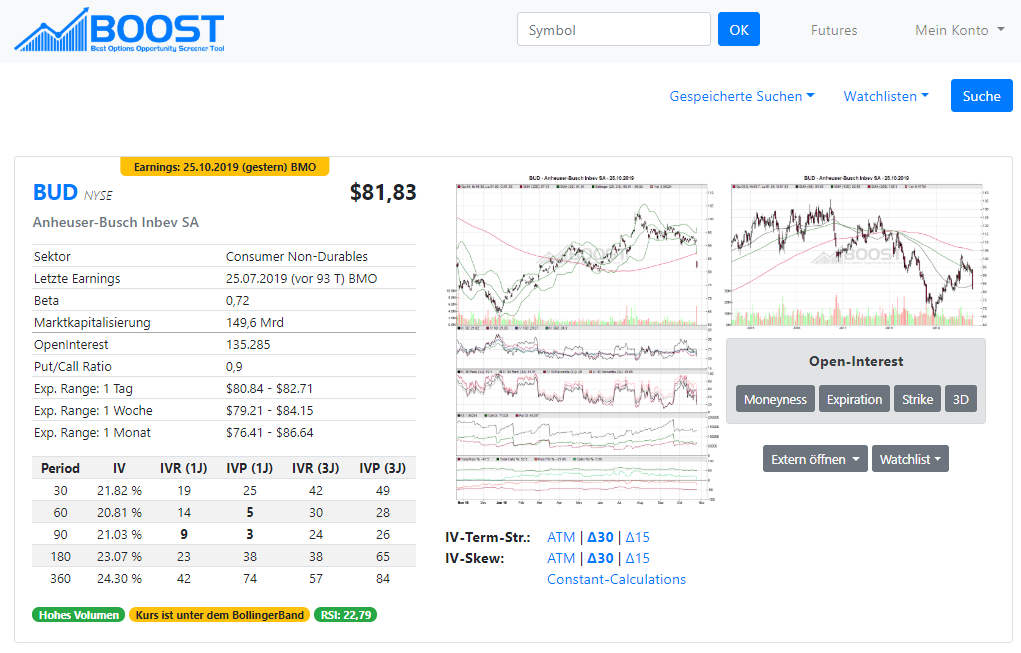Open IV-Term-Str. Δ30 link
This screenshot has width=1021, height=653.
(600, 537)
